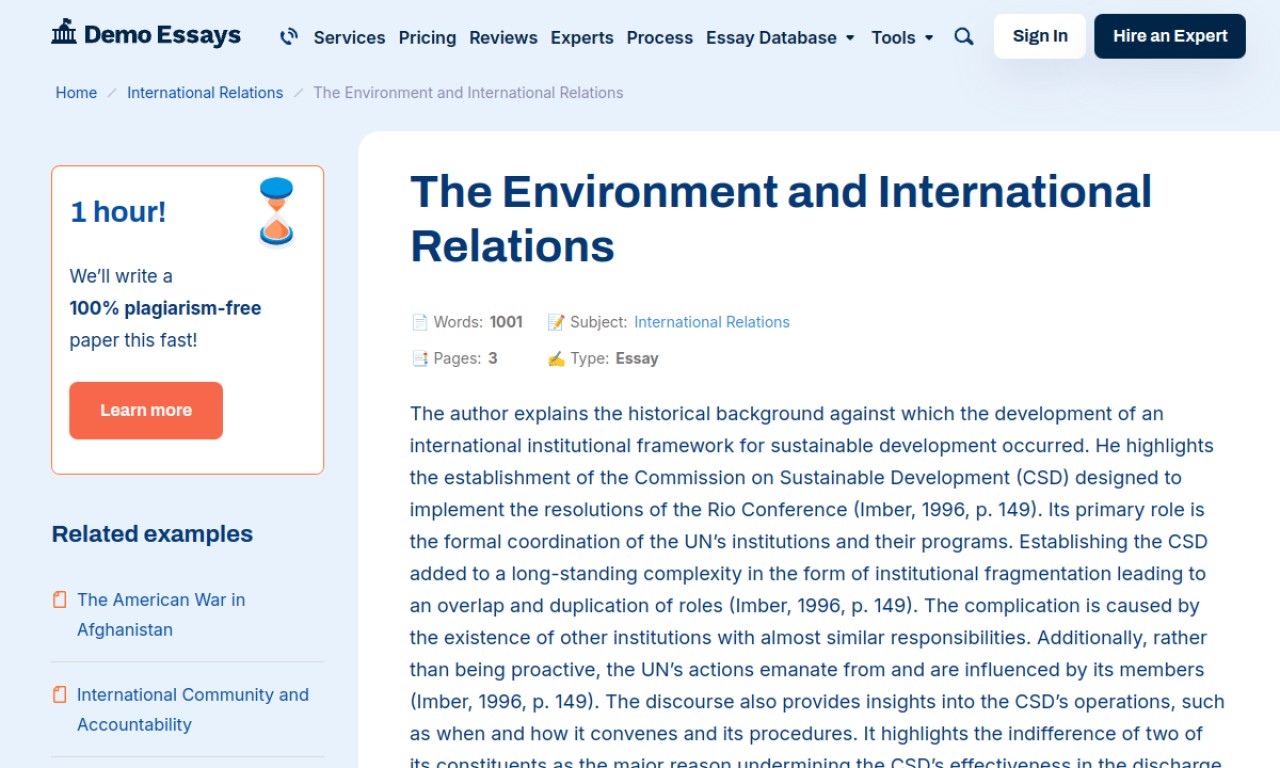
Task: Click the Pages bookmark icon
Action: pos(419,358)
